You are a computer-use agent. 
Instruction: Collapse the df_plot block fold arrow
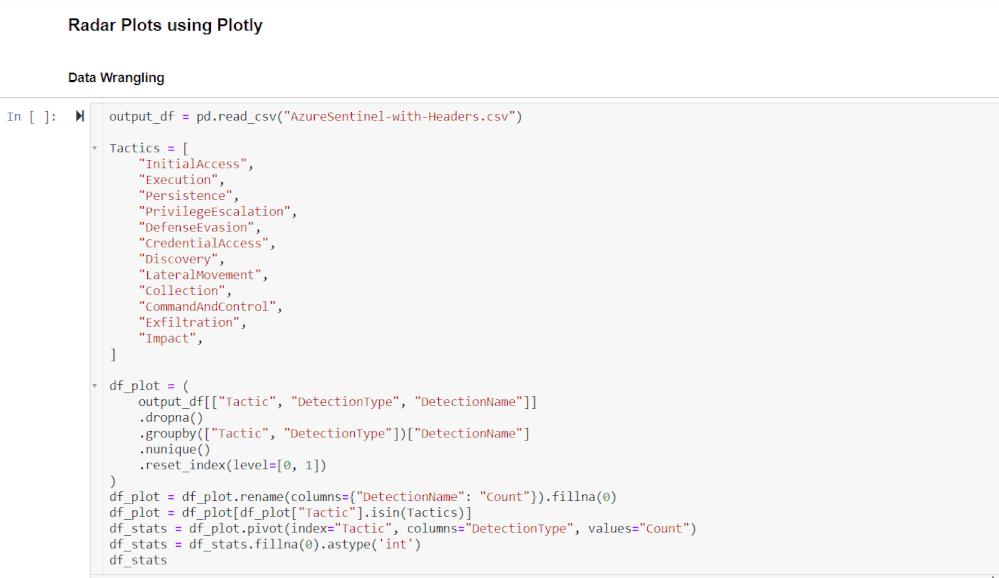click(x=94, y=386)
